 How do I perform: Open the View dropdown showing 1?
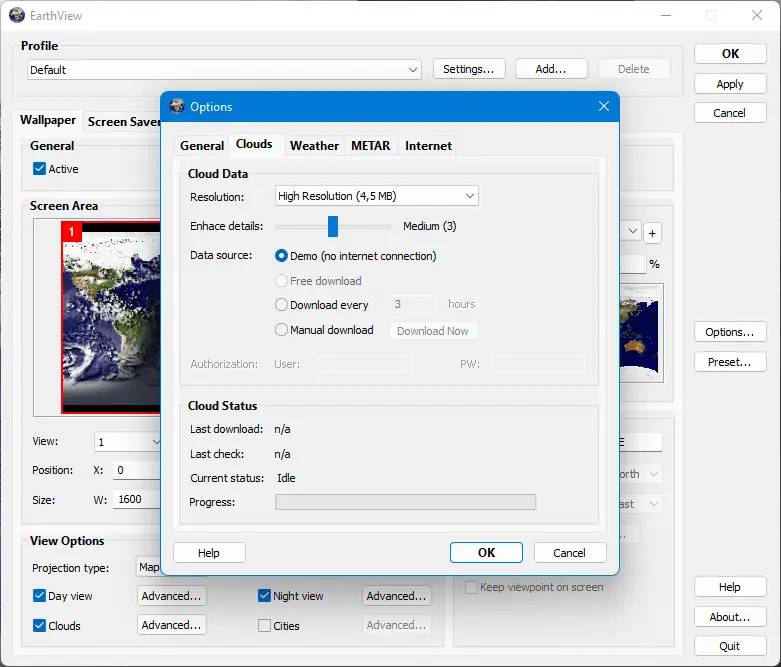pos(128,442)
